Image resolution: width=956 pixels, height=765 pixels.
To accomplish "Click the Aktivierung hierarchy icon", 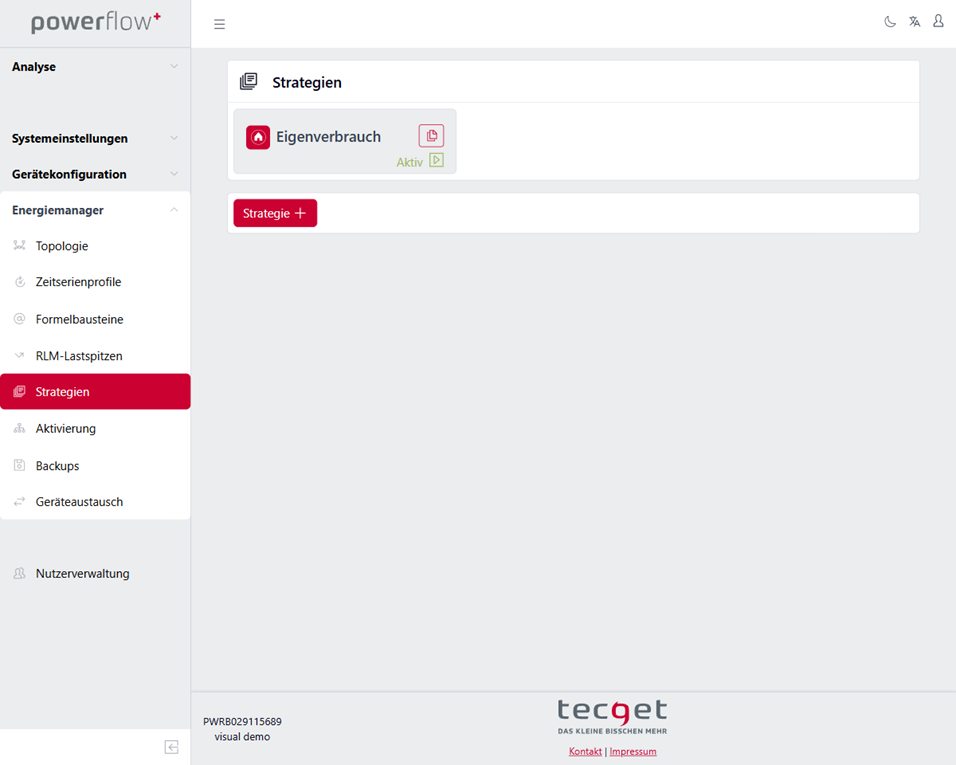I will click(x=20, y=429).
